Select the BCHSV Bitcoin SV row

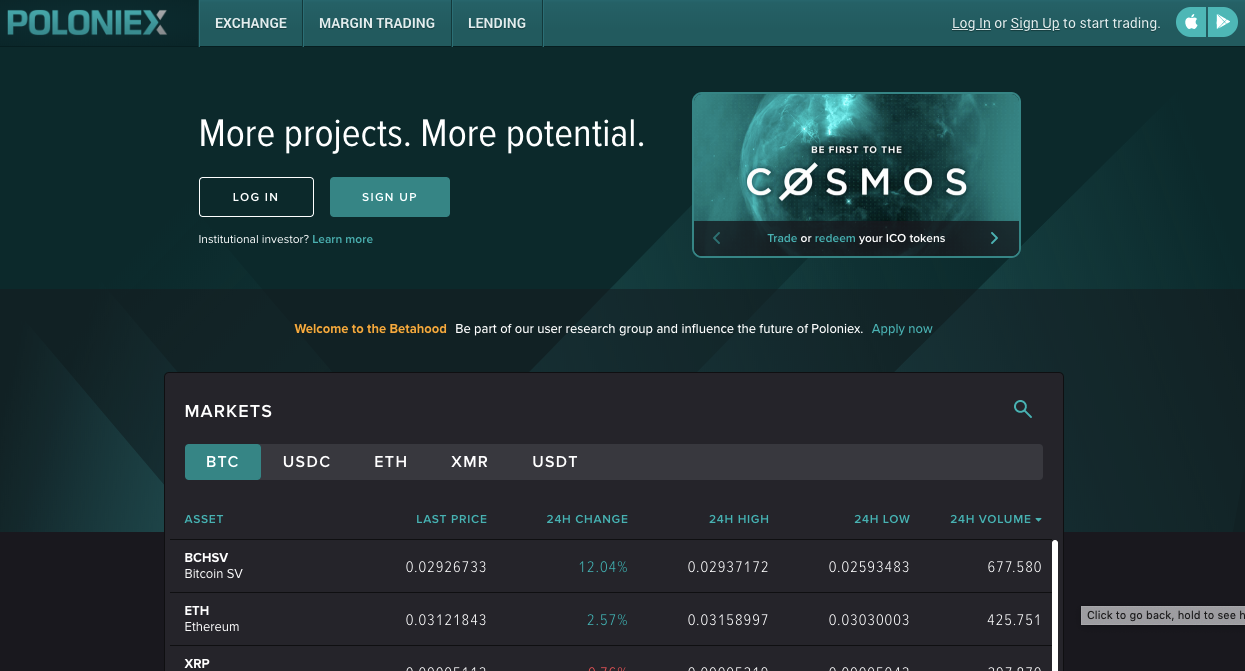(610, 566)
